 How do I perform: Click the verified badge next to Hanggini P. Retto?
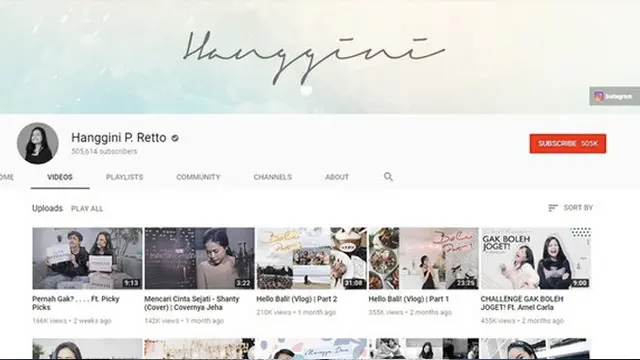point(175,138)
